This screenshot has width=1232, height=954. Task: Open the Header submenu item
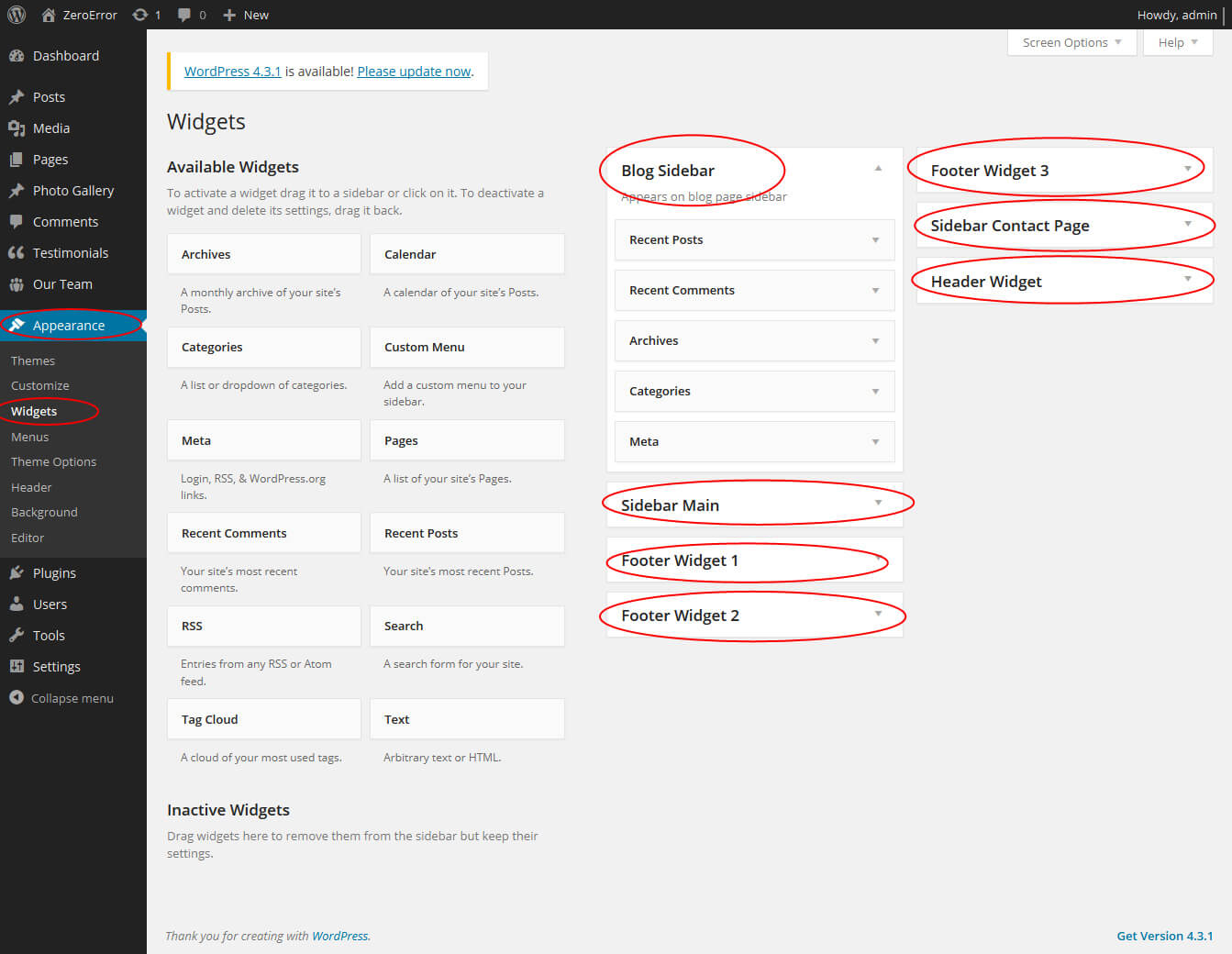tap(31, 487)
